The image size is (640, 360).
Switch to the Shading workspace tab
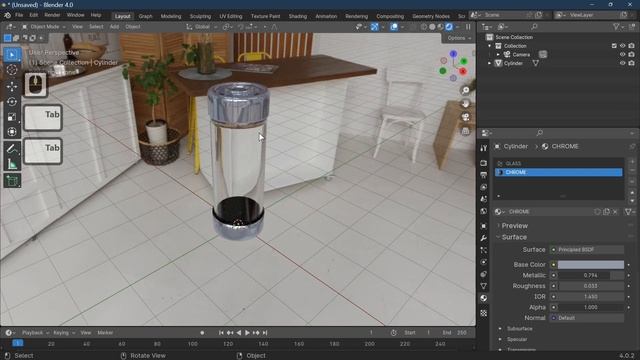tap(298, 16)
